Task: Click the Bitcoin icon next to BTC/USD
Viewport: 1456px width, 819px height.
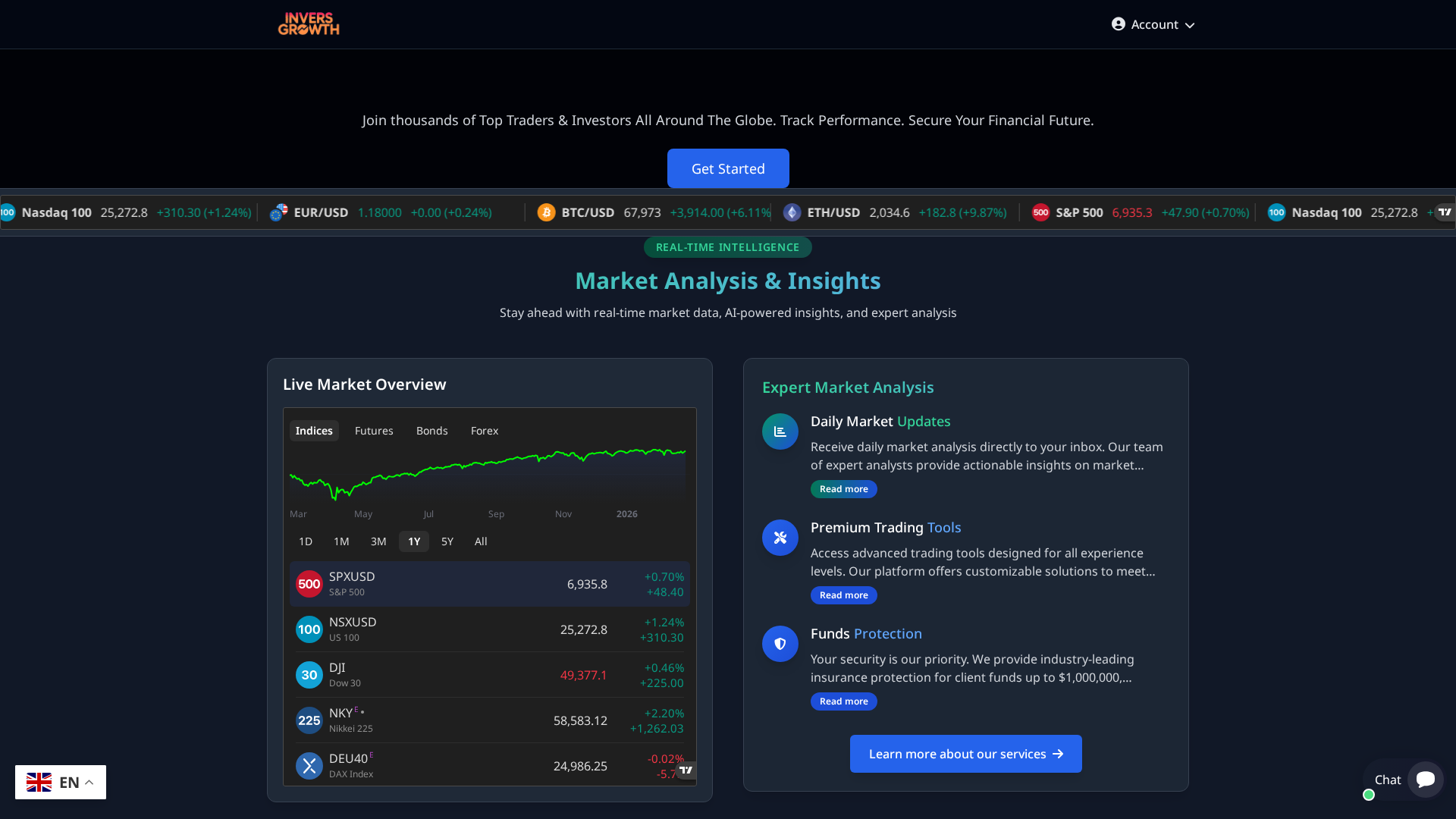Action: (x=546, y=212)
